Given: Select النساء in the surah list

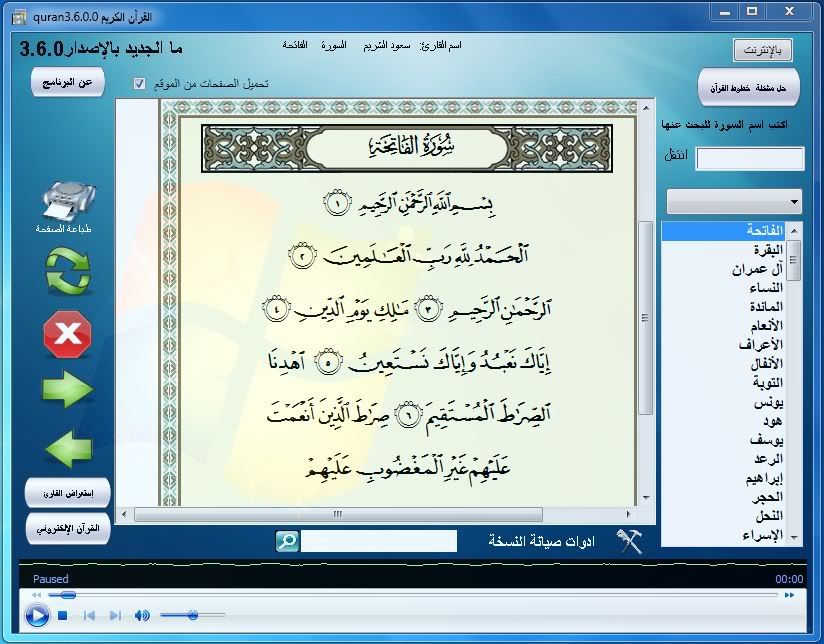Looking at the screenshot, I should [x=723, y=288].
